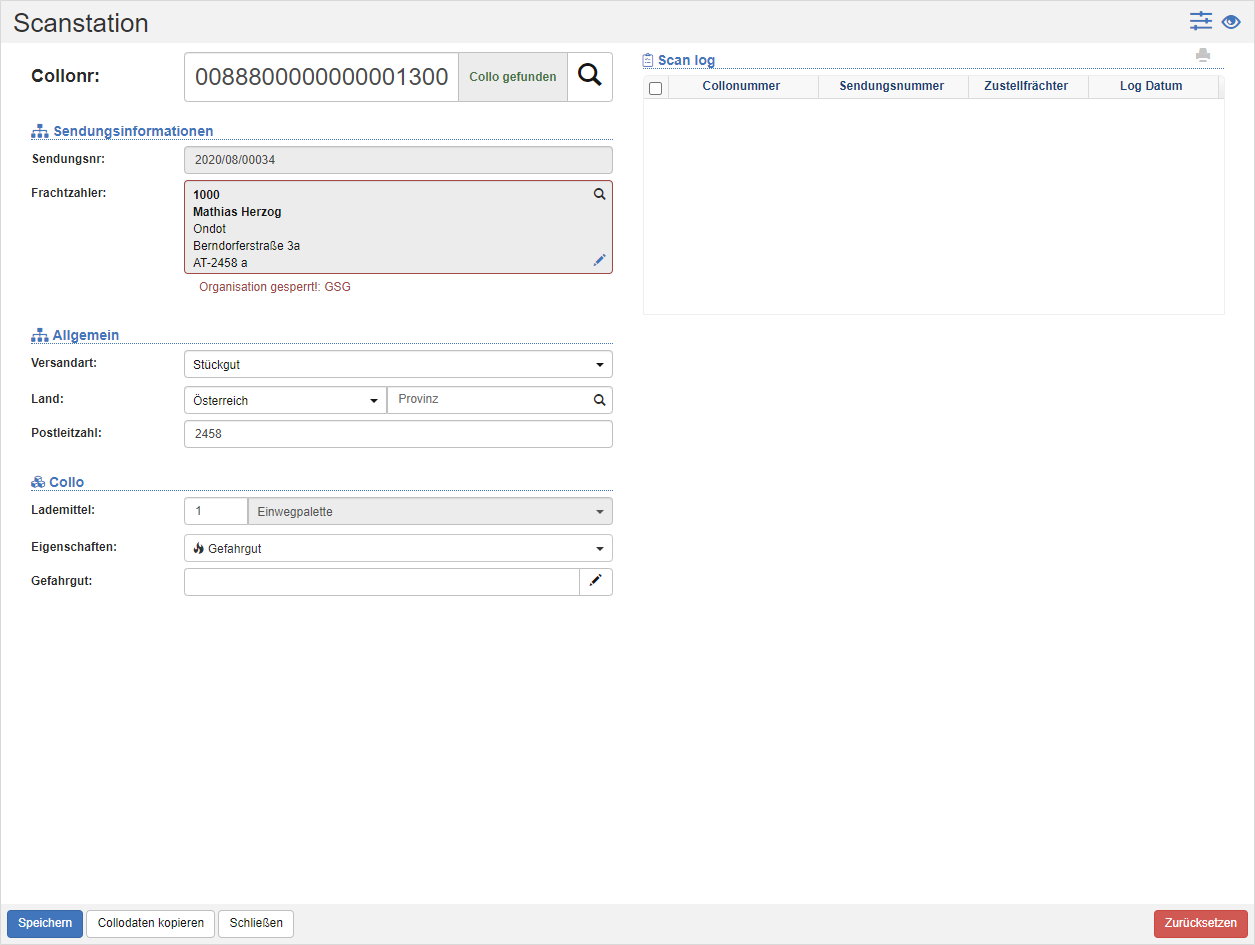Sort by Log Datum column header

coord(1150,87)
